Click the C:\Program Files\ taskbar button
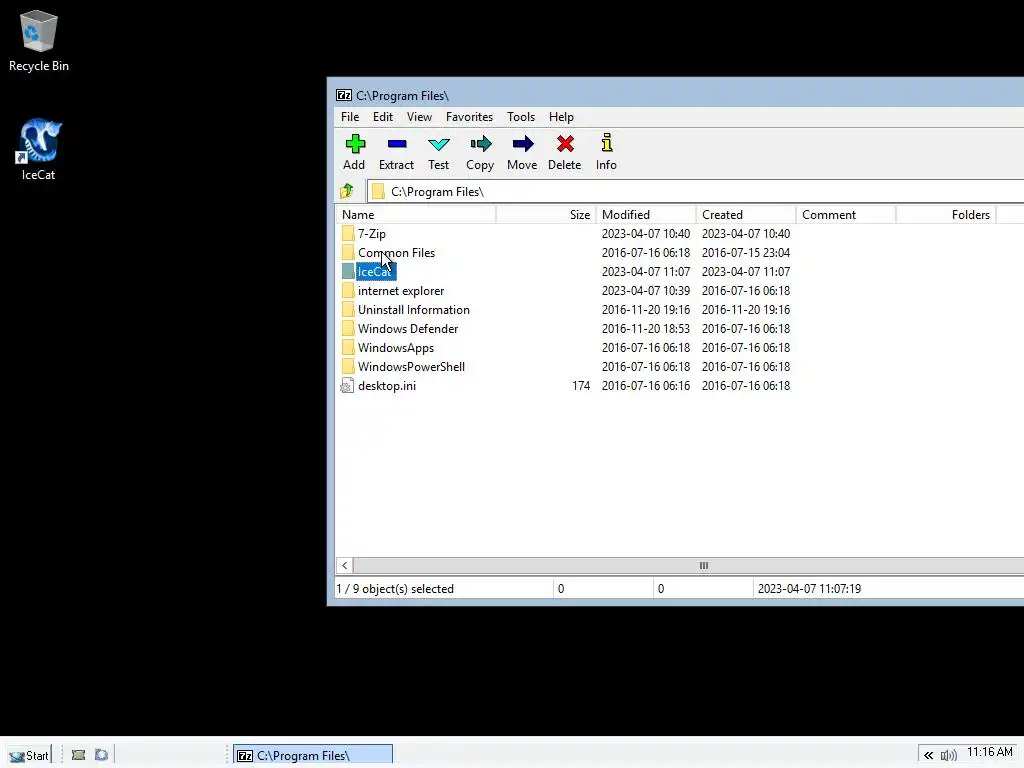This screenshot has height=768, width=1024. coord(313,755)
